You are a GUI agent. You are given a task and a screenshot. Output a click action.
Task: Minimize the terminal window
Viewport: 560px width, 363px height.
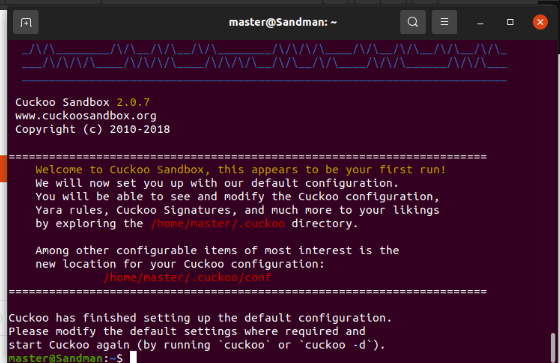click(480, 23)
